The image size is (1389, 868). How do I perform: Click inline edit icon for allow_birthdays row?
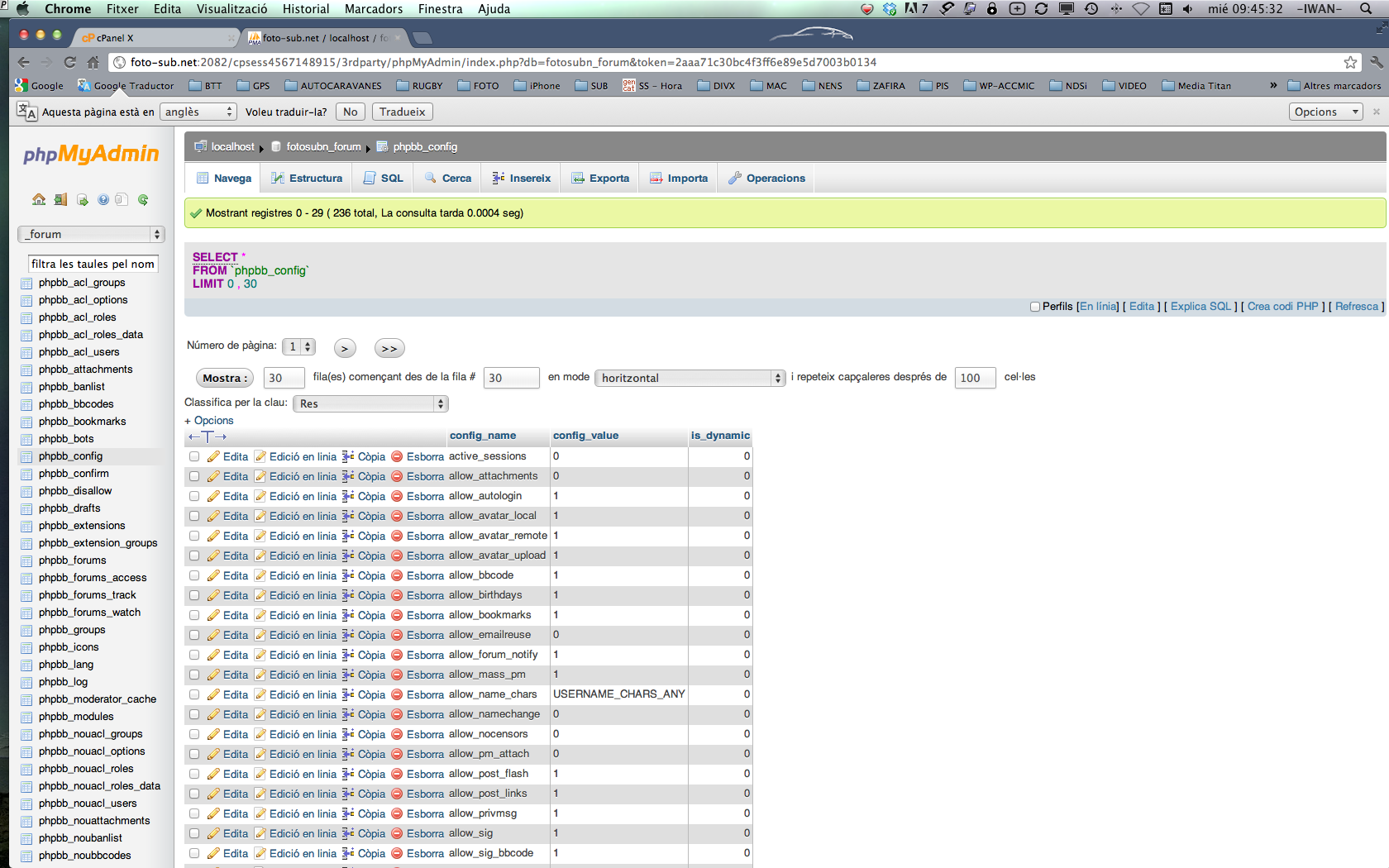260,595
